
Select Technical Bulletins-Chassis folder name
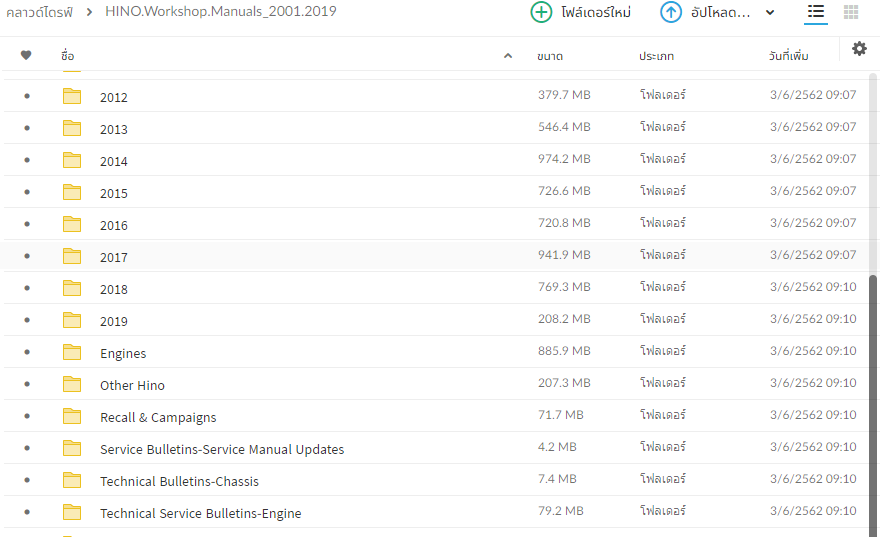179,481
